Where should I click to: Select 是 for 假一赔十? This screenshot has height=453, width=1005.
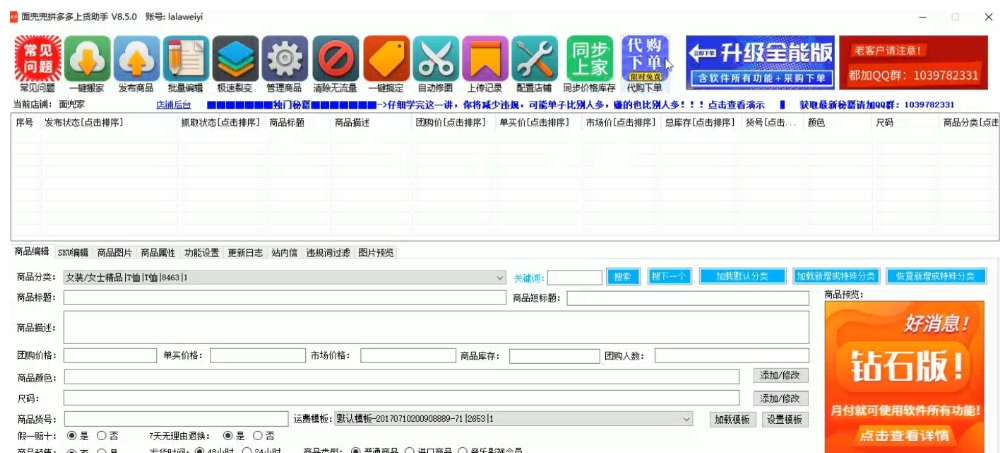(71, 436)
